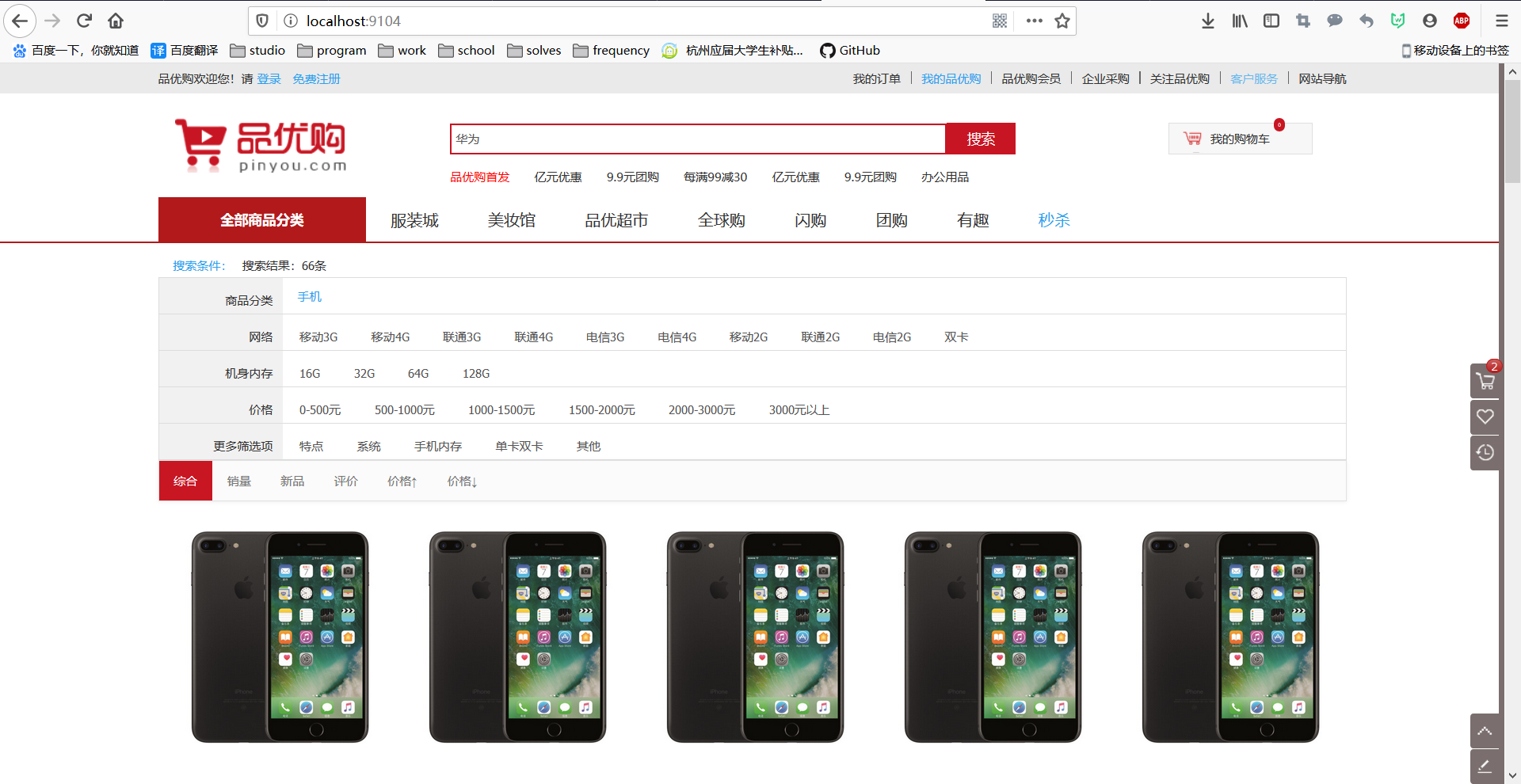Open the Adblock Plus icon
The image size is (1521, 784).
tap(1462, 21)
